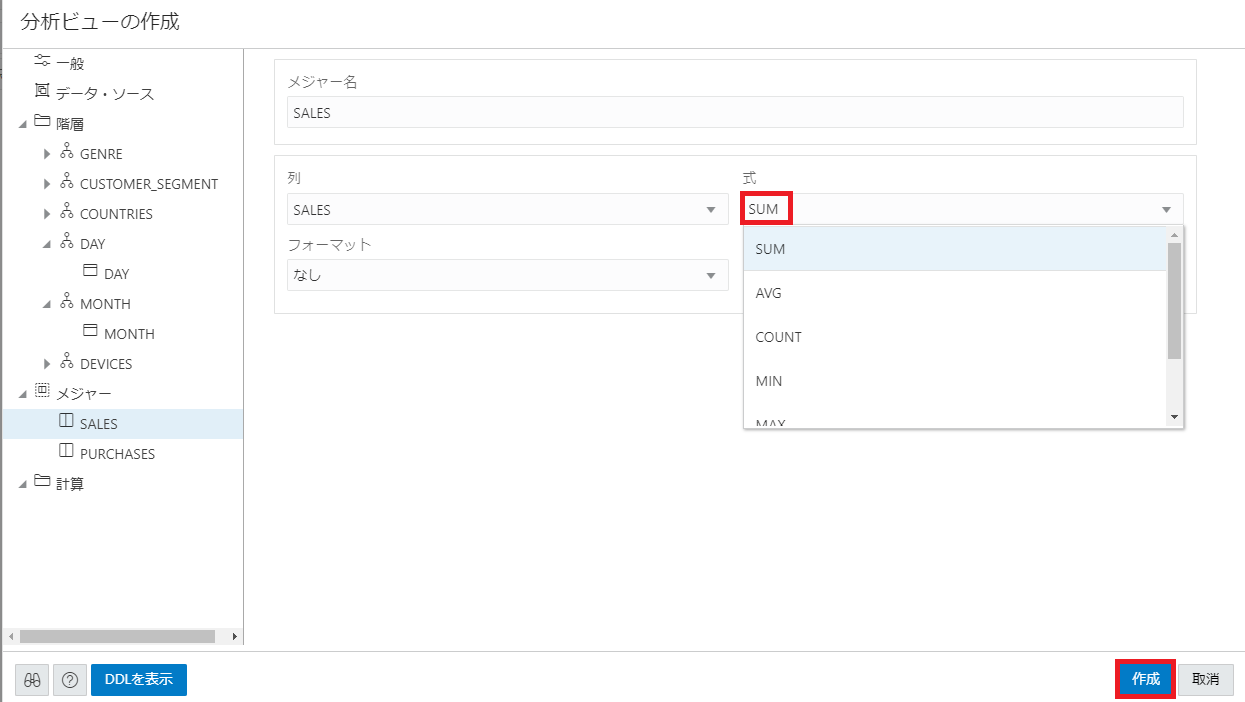1245x702 pixels.
Task: Choose COUNT from the expression list
Action: [x=778, y=337]
